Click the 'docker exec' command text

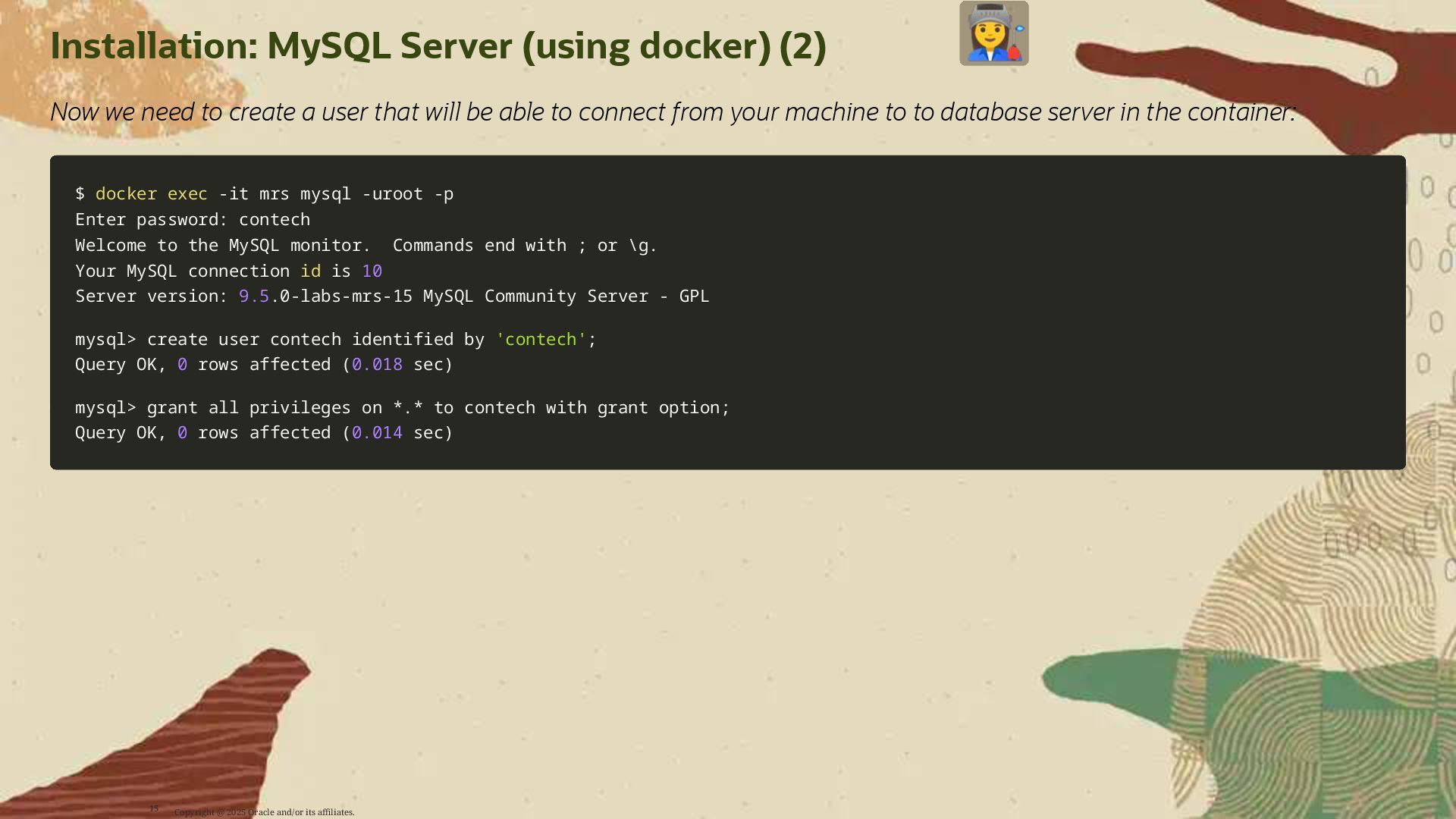pyautogui.click(x=151, y=194)
